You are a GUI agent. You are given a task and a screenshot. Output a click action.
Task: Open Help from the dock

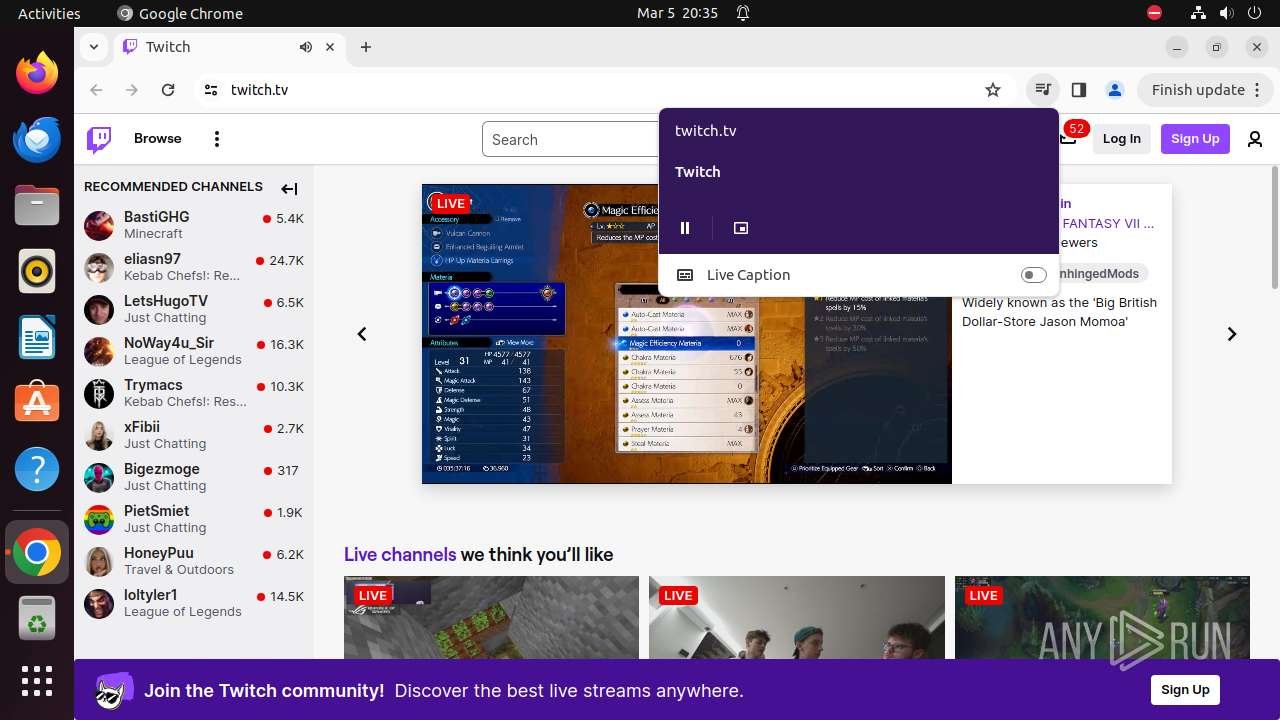coord(37,469)
